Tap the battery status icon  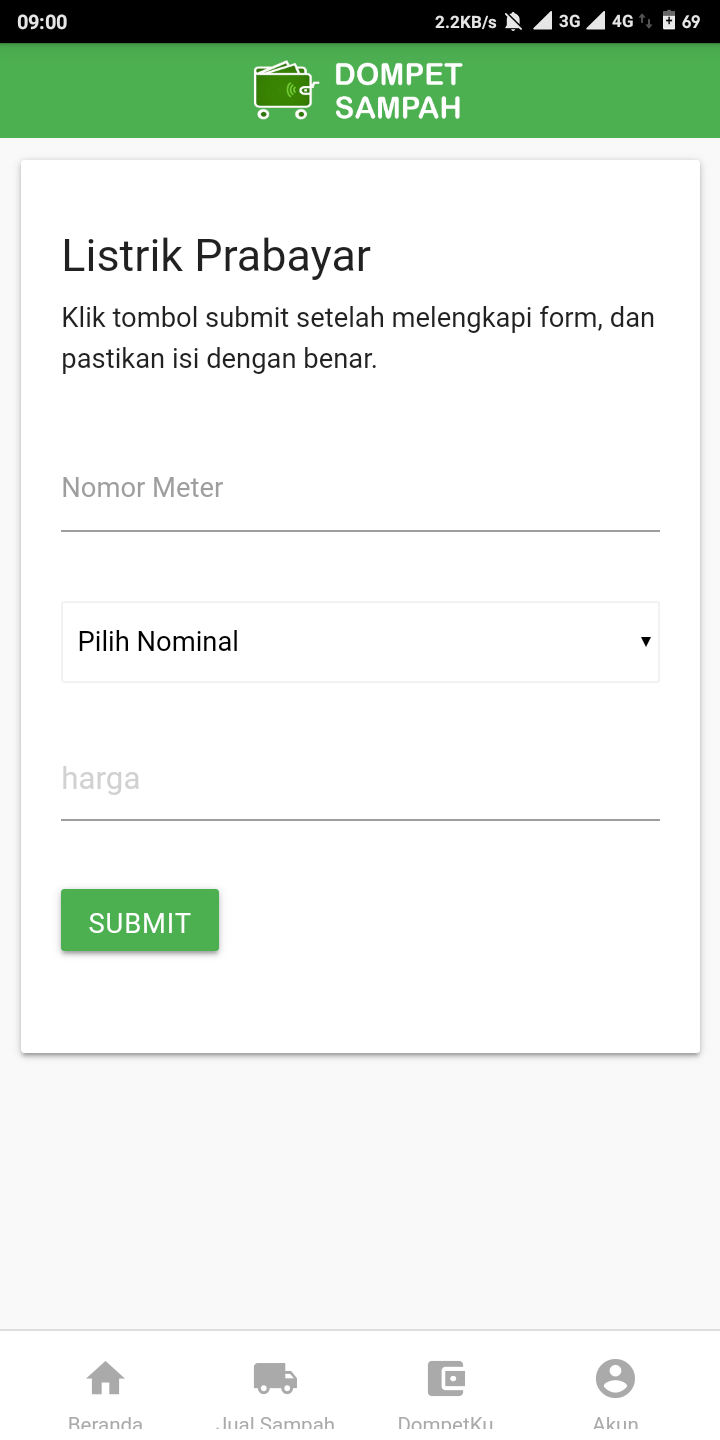click(x=669, y=21)
